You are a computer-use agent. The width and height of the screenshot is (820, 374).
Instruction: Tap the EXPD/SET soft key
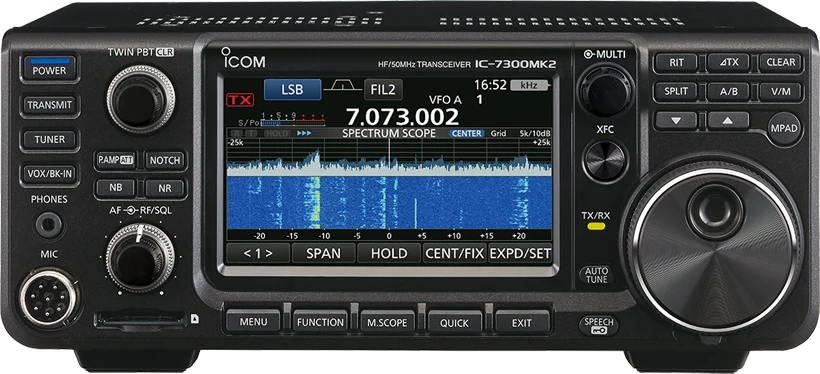coord(520,254)
